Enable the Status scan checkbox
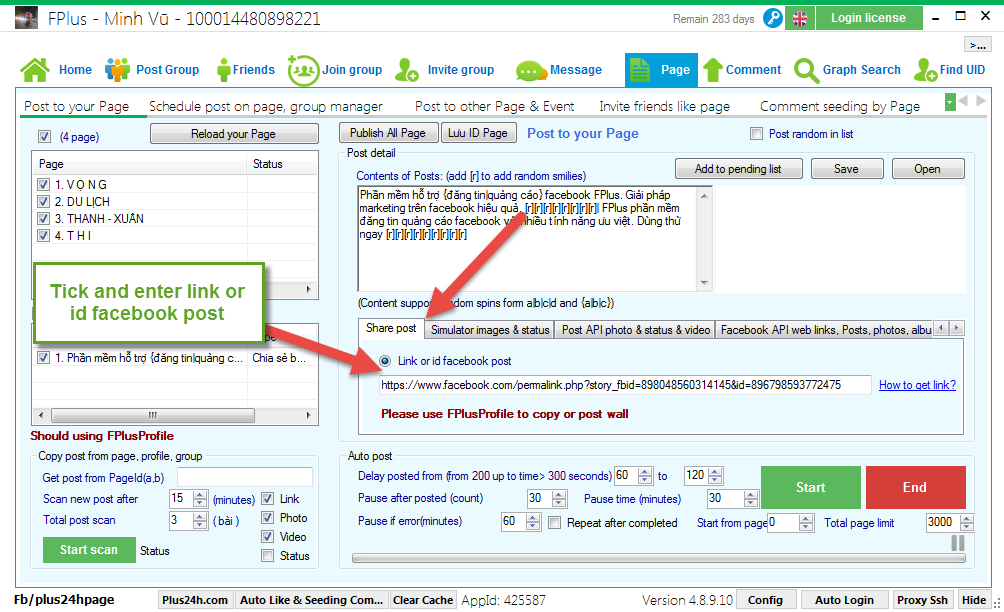Image resolution: width=1004 pixels, height=612 pixels. pos(268,556)
